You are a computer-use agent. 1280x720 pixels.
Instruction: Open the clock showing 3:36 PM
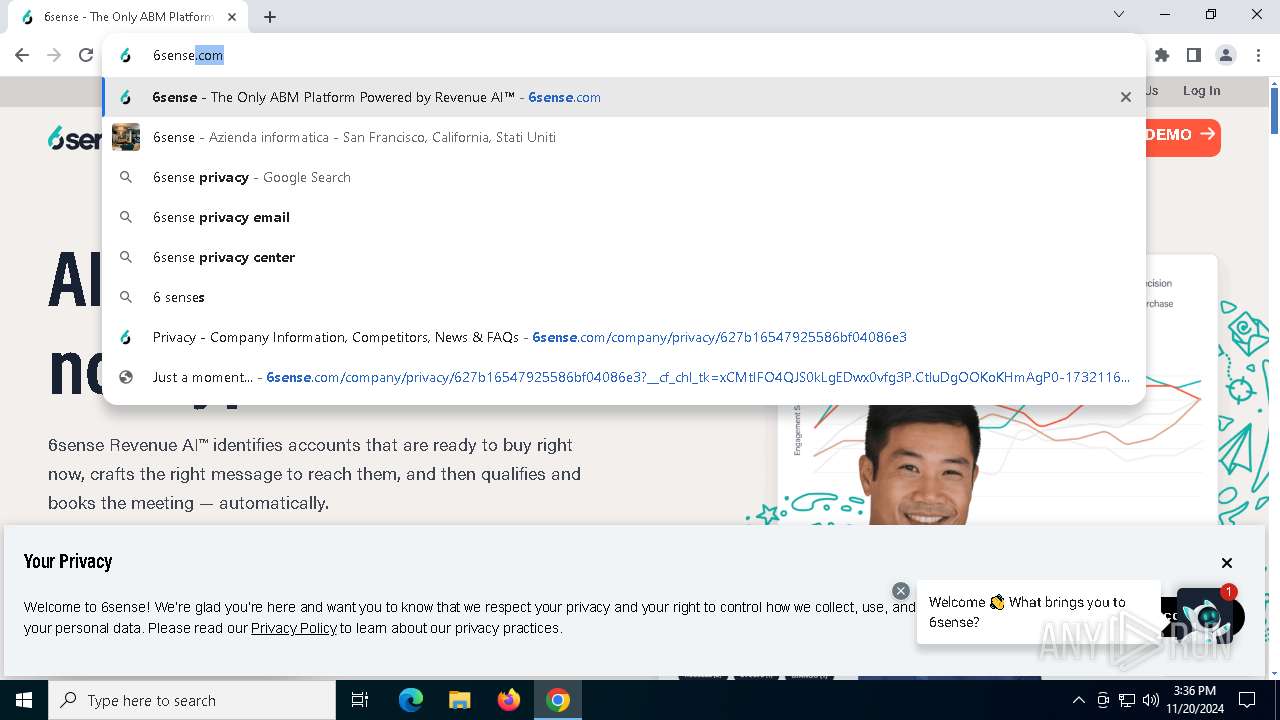(1194, 700)
